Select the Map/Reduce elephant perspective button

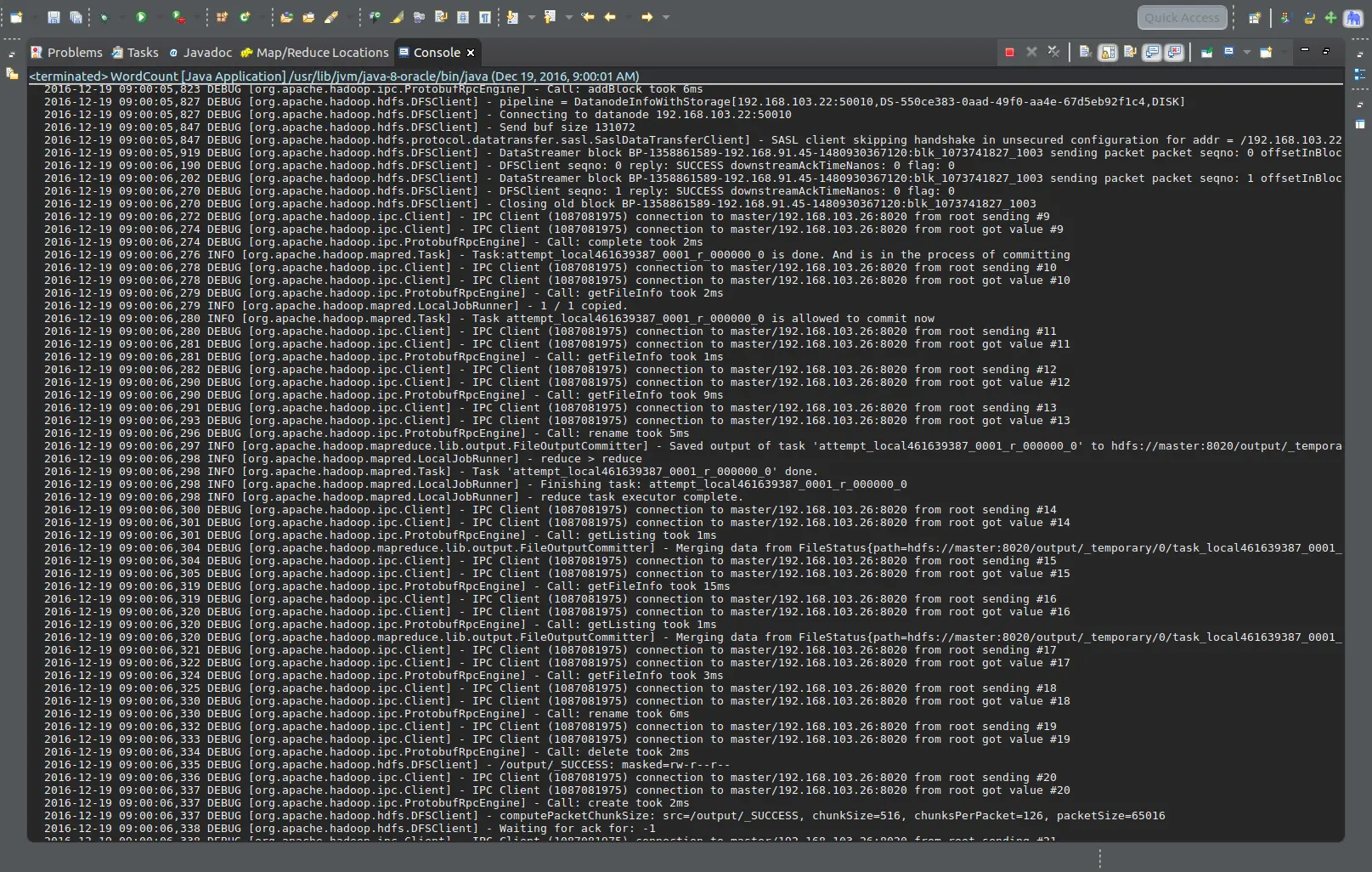click(1352, 18)
